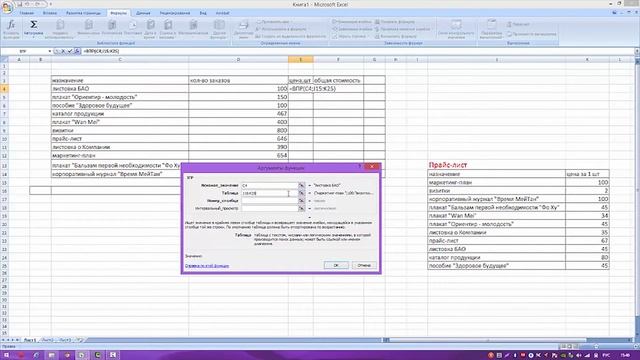Confirm entry with checkmark in formula bar

coord(70,51)
